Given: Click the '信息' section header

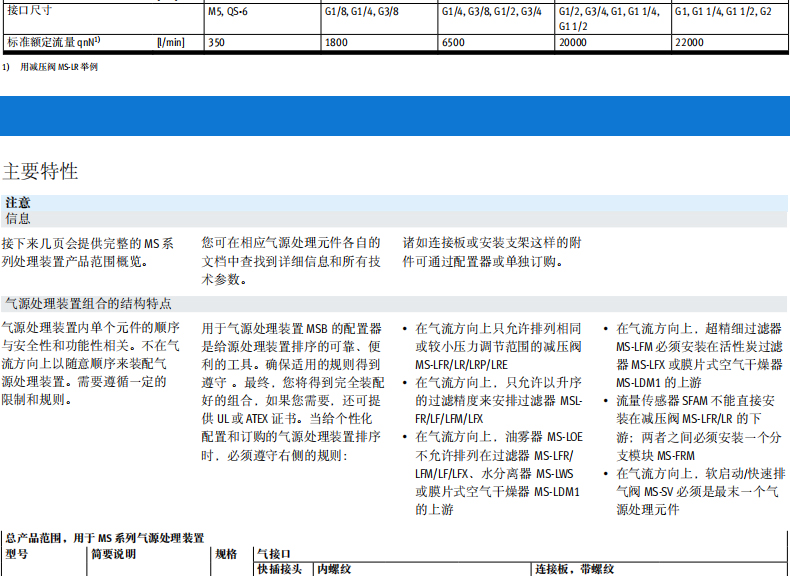Looking at the screenshot, I should click(x=394, y=219).
